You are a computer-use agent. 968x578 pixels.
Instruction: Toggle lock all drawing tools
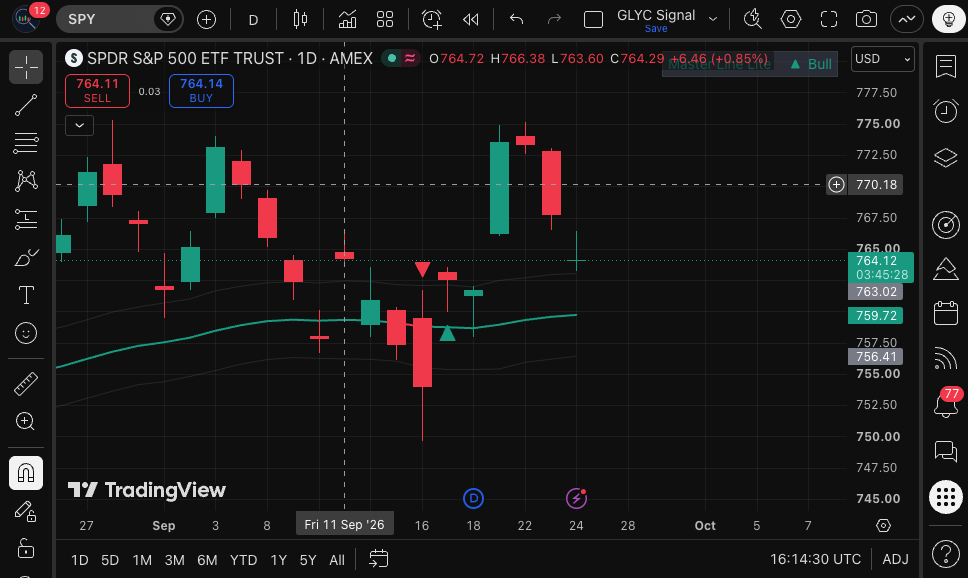point(26,548)
